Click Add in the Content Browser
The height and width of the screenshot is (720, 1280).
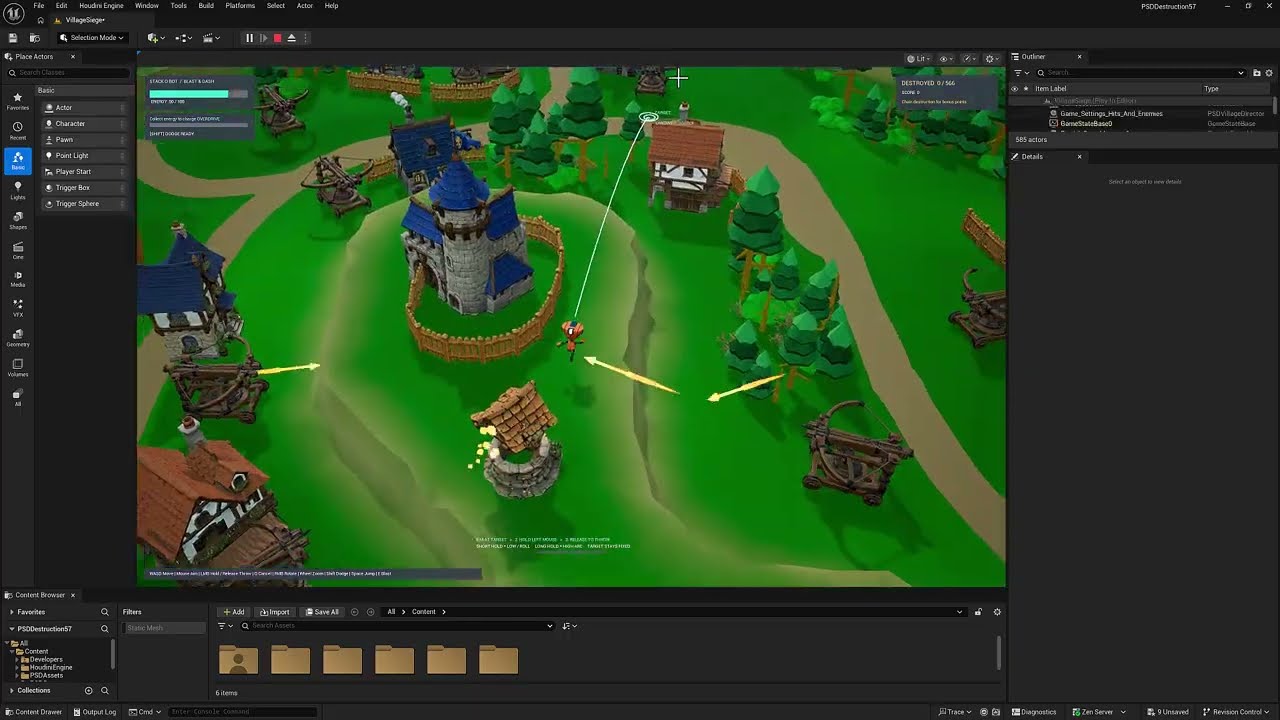coord(233,612)
